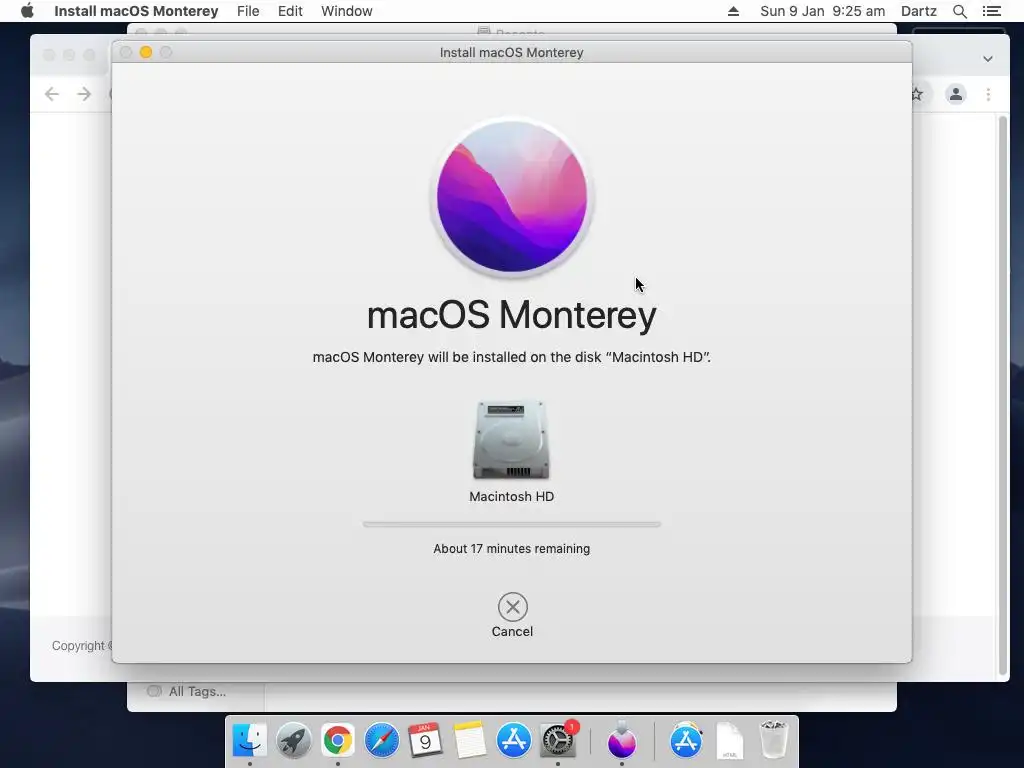This screenshot has width=1024, height=768.
Task: Click the About 17 minutes remaining text
Action: 511,549
